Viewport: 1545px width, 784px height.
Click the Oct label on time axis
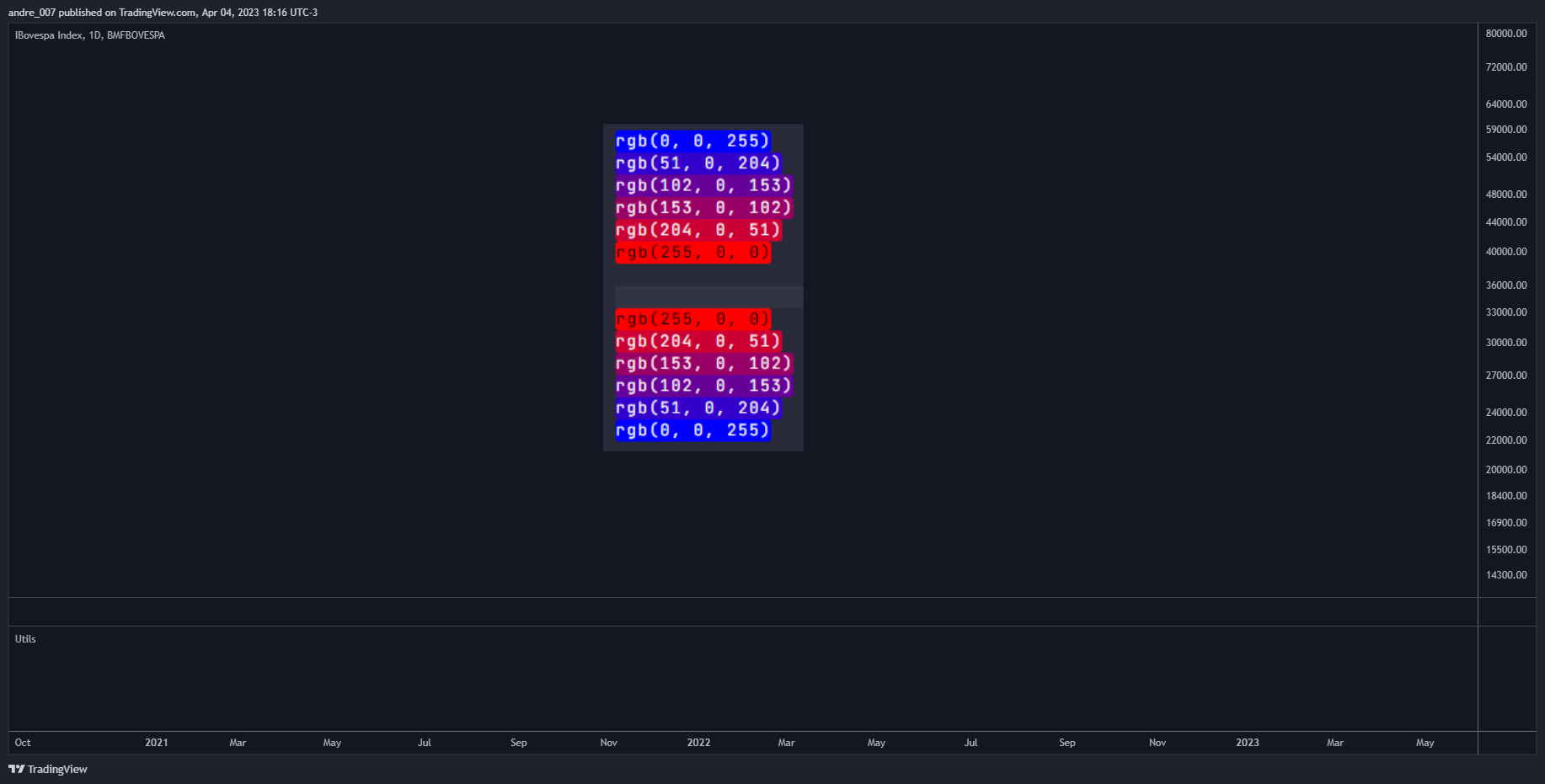pyautogui.click(x=23, y=743)
